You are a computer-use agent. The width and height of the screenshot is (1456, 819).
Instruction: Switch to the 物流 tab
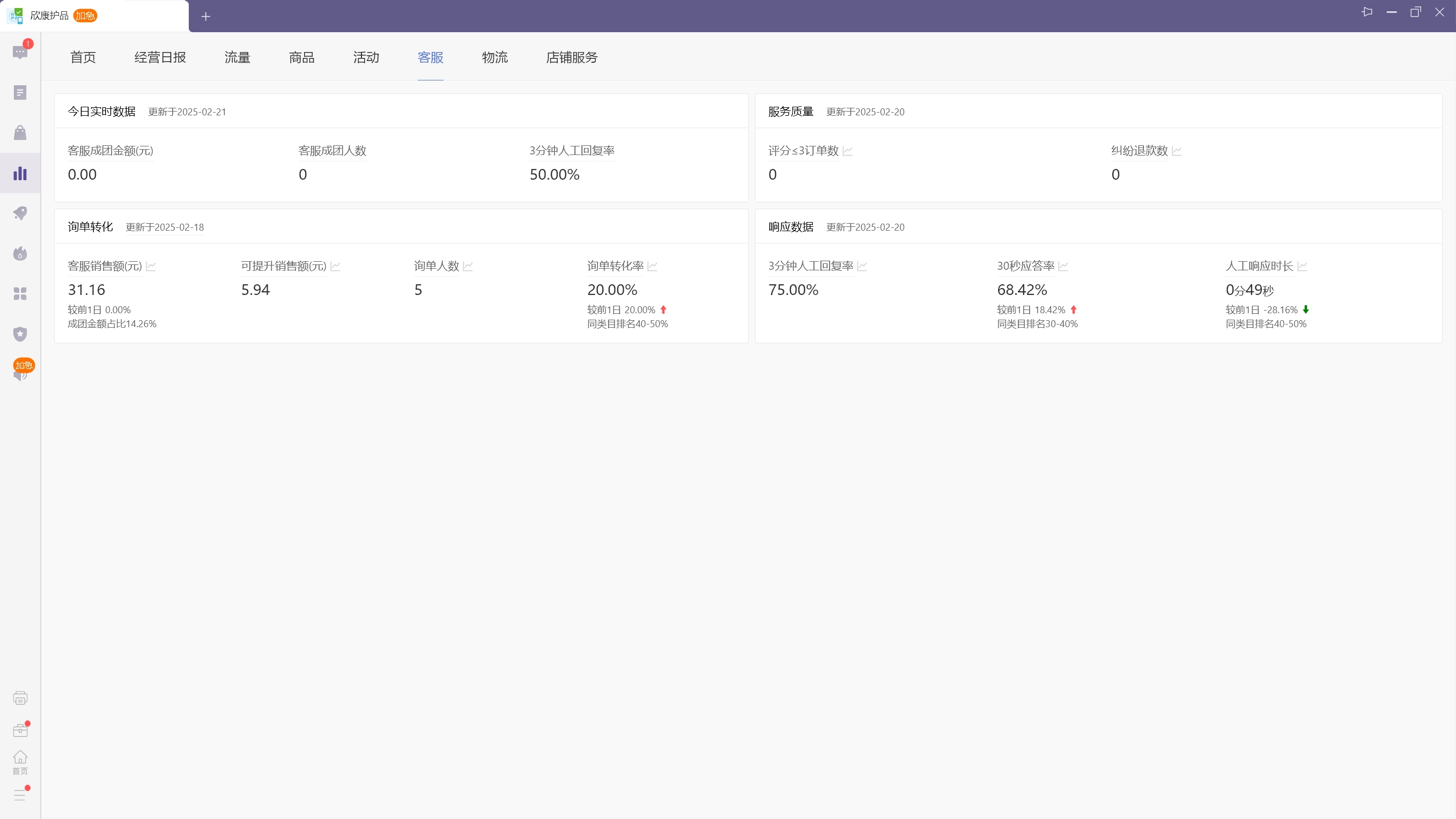[x=494, y=57]
